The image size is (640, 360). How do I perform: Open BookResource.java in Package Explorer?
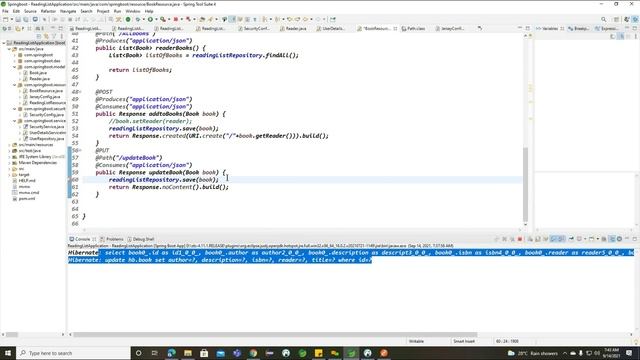(x=46, y=91)
